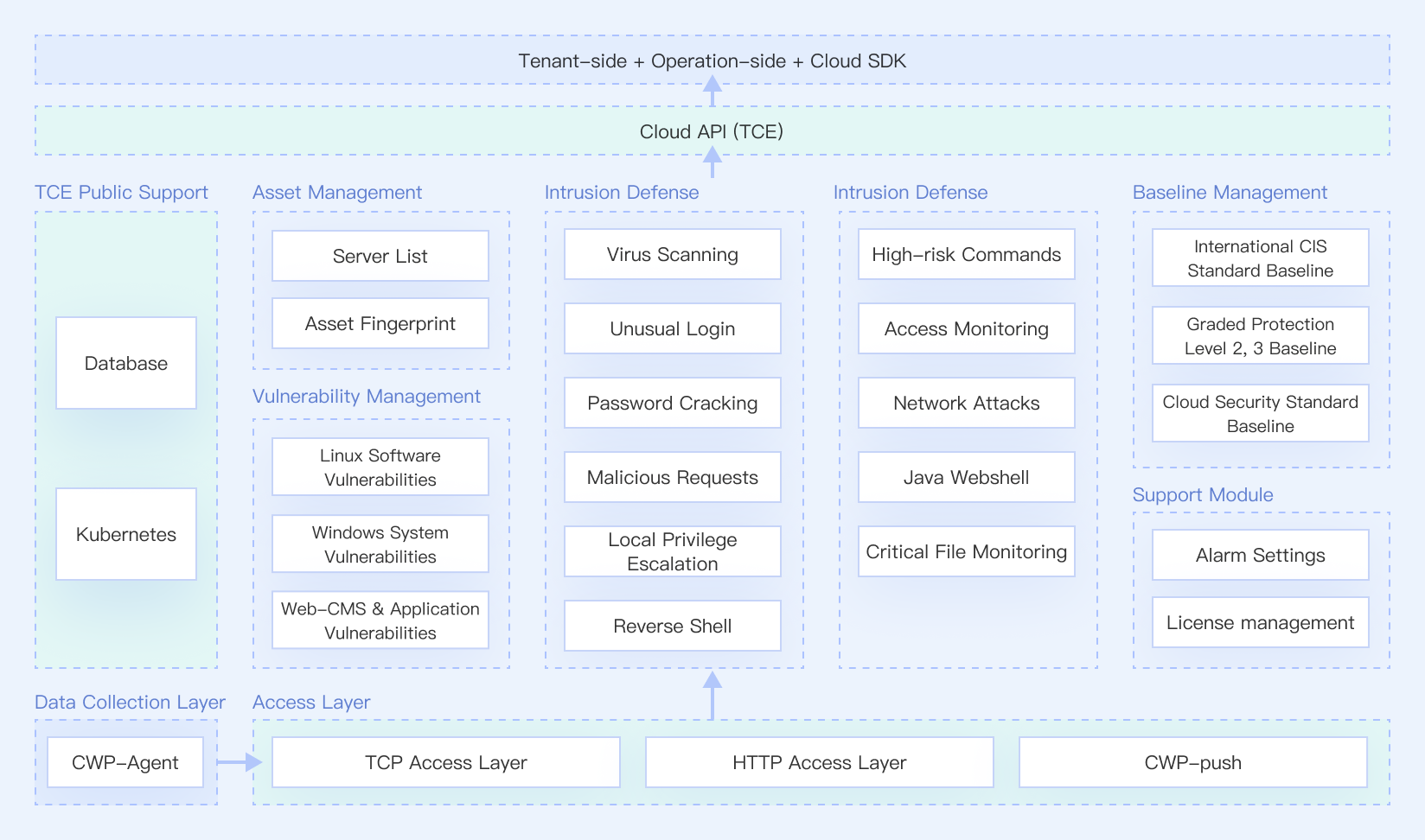Click the "Tenant-side + Operation-side + Cloud SDK" bar
Viewport: 1425px width, 840px height.
pos(712,60)
